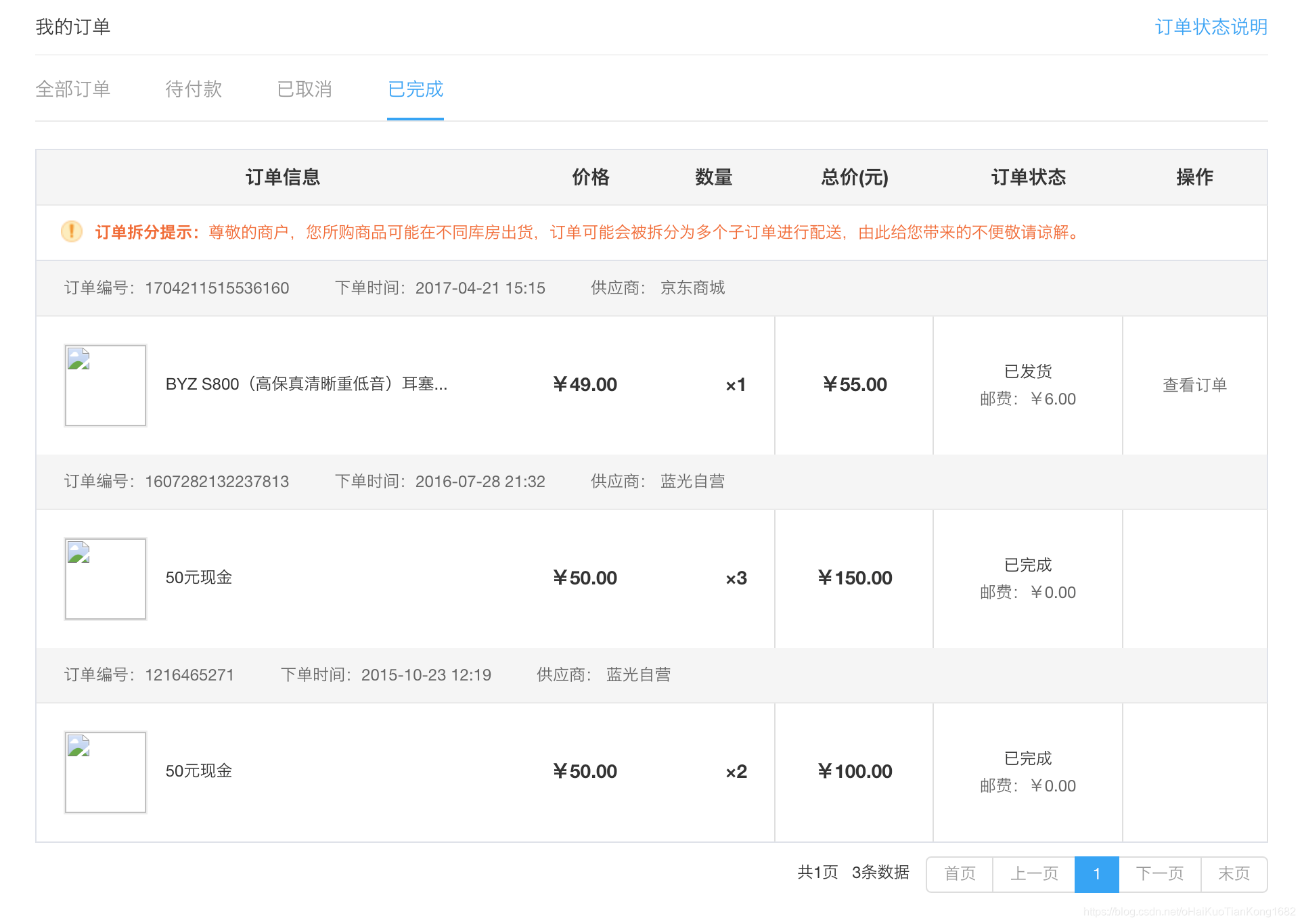The image size is (1302, 924).
Task: Click the BYZ S800 product title
Action: (307, 384)
